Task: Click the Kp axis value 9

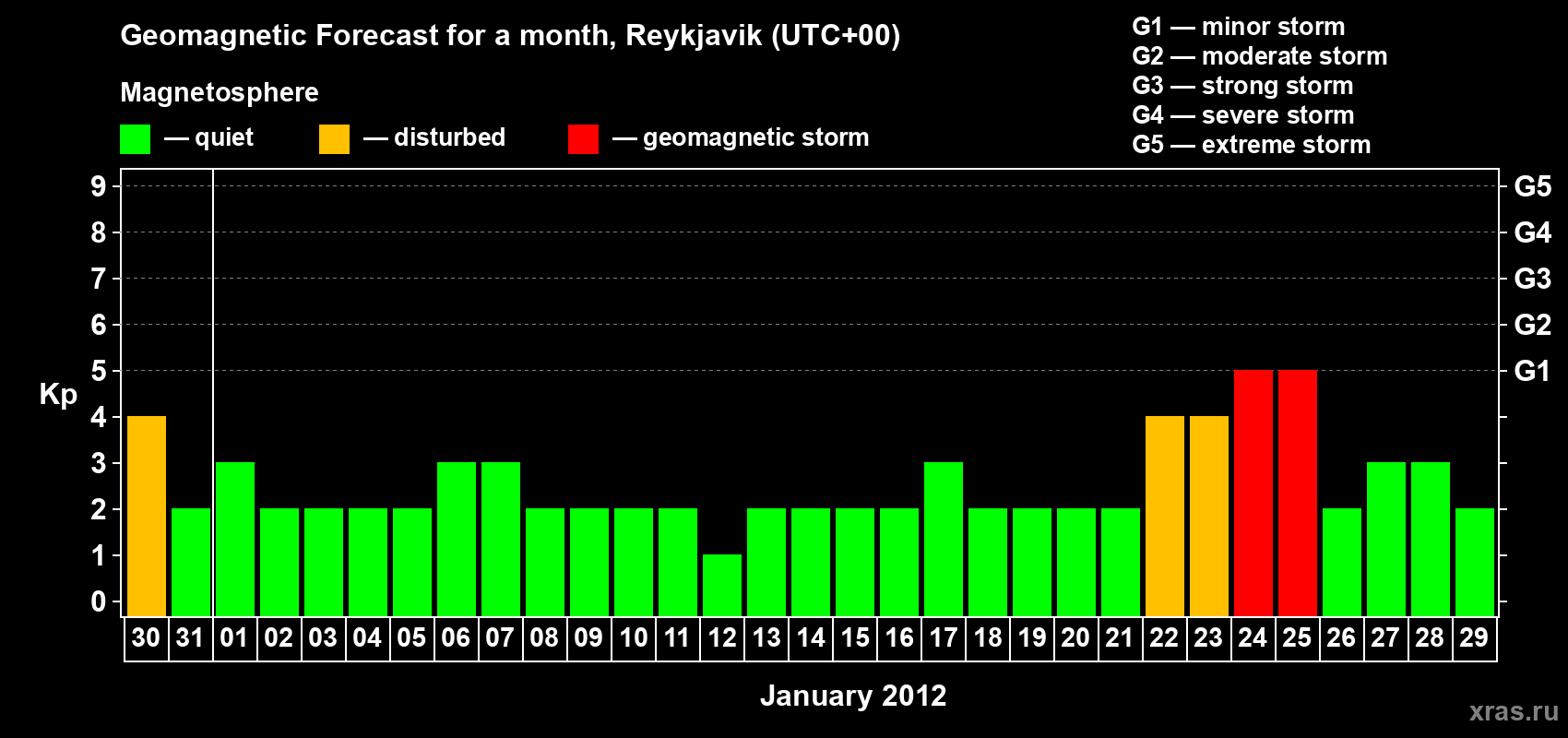Action: pos(99,186)
